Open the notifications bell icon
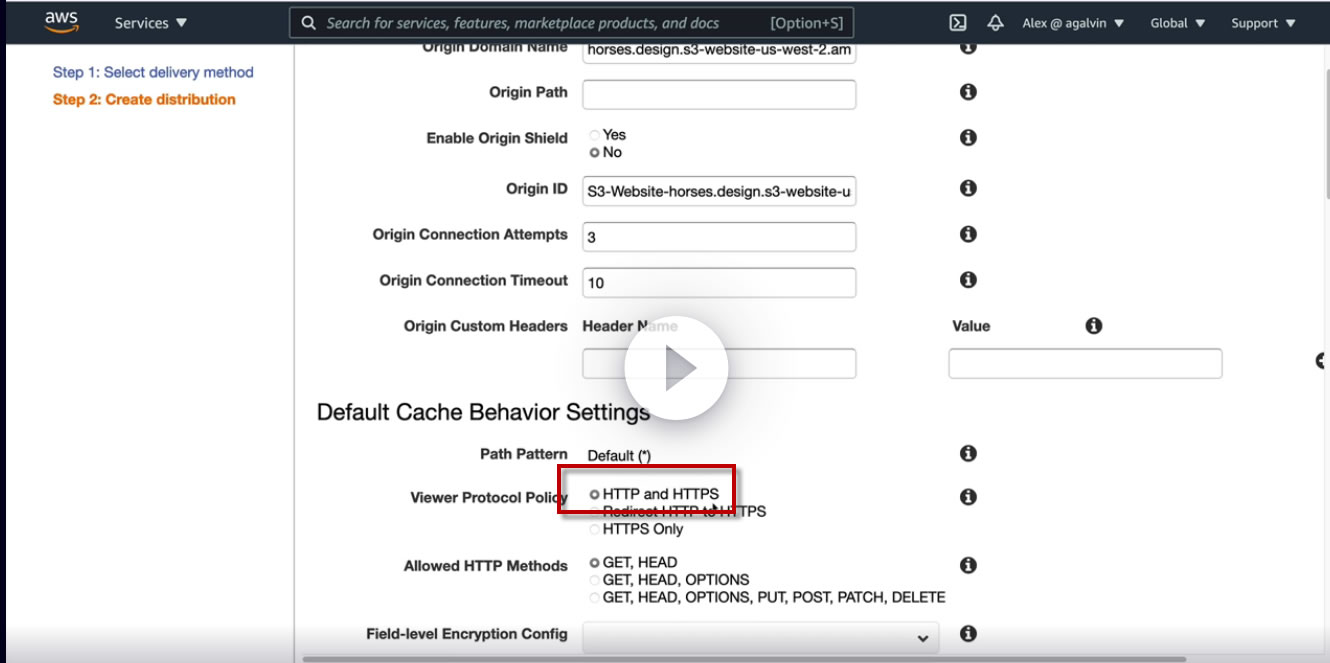The width and height of the screenshot is (1330, 663). (x=995, y=23)
